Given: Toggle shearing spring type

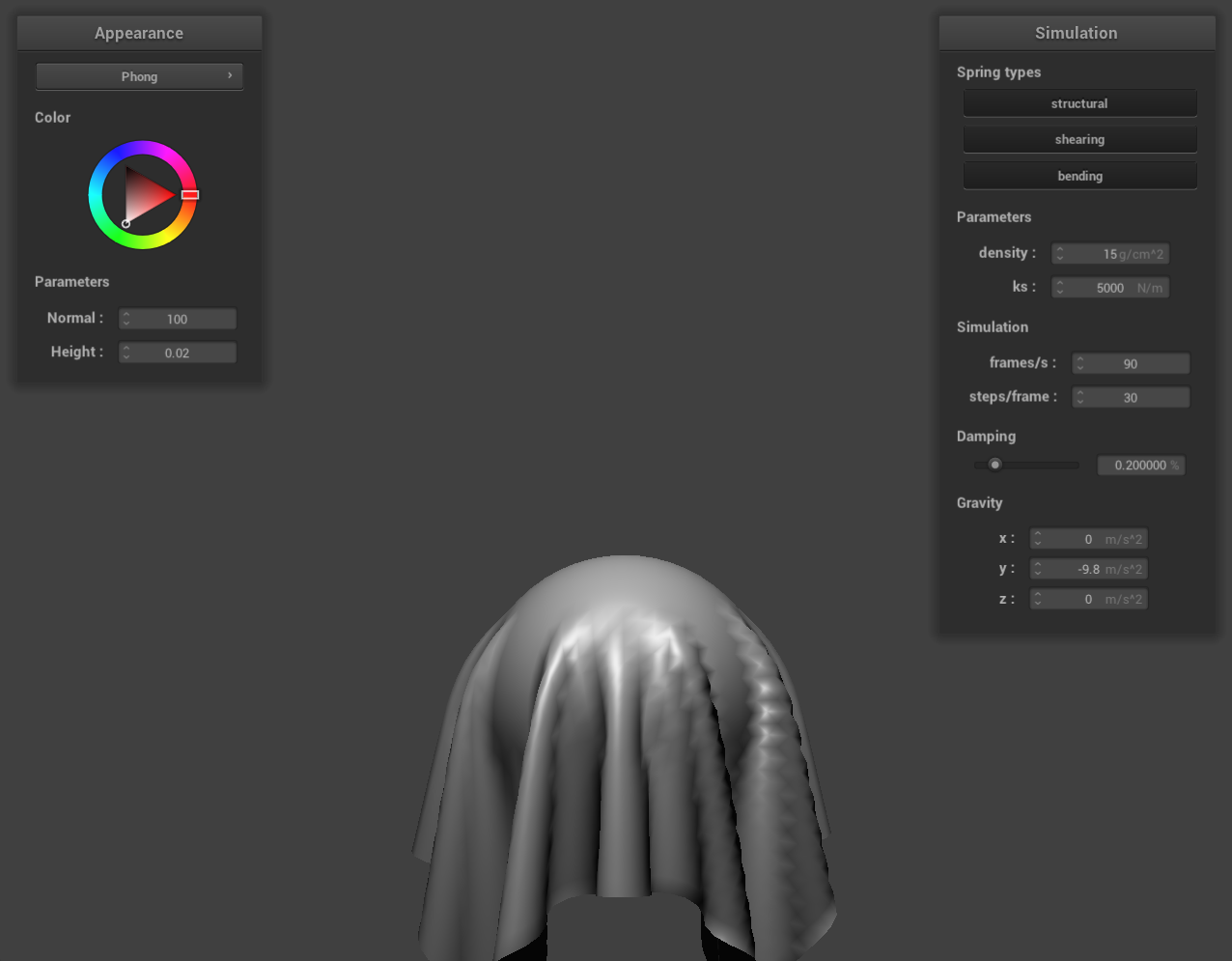Looking at the screenshot, I should [x=1079, y=139].
